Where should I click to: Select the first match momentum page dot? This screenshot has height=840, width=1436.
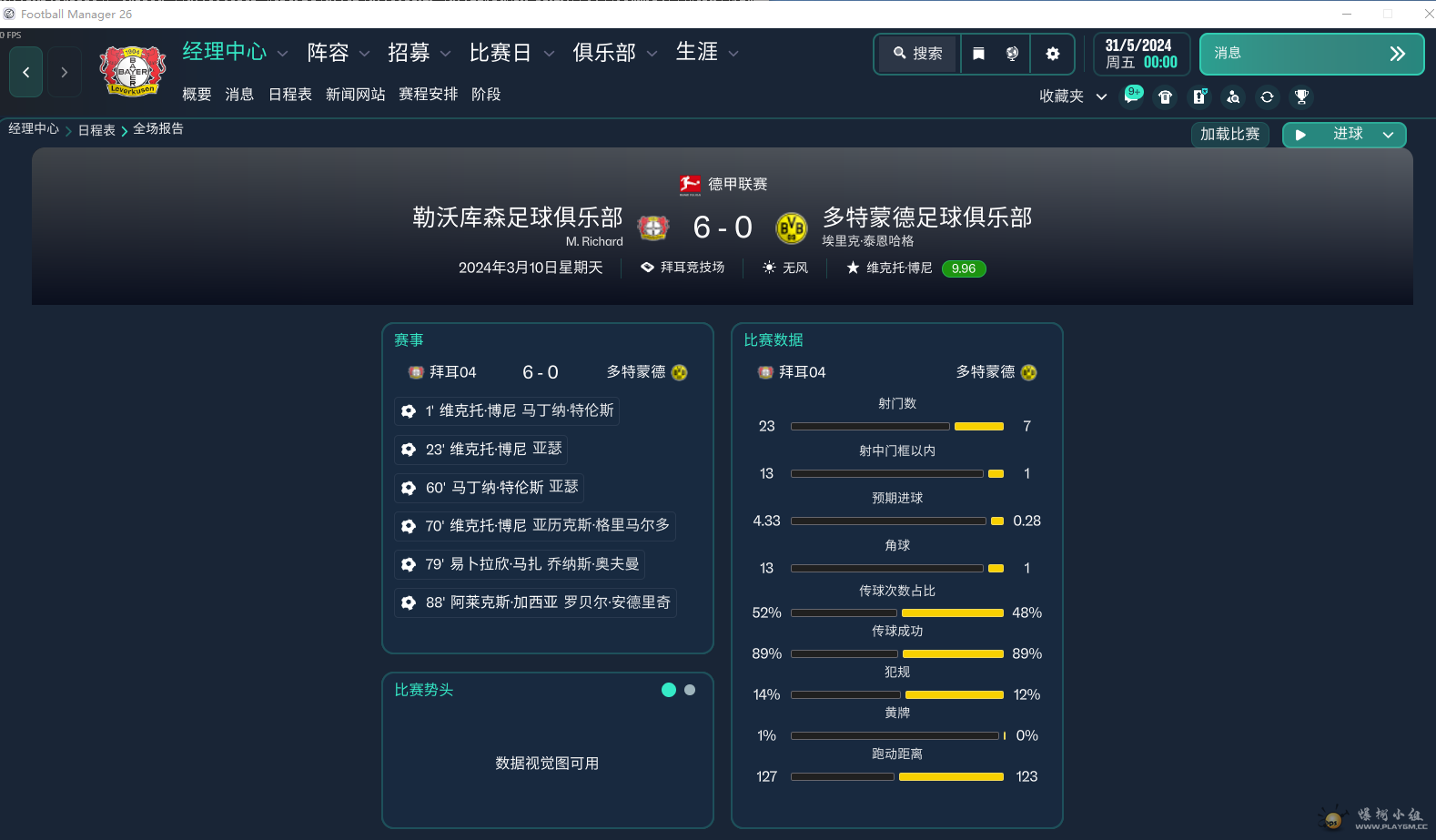(669, 690)
